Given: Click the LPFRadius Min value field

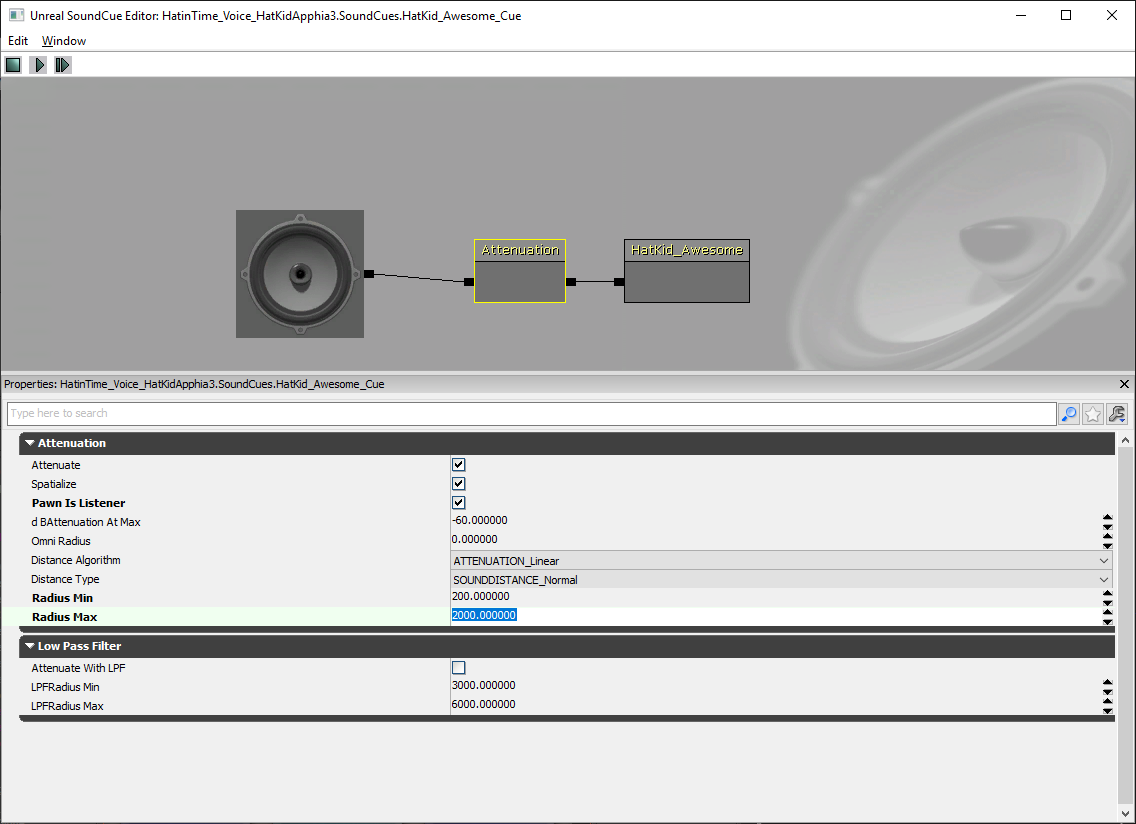Looking at the screenshot, I should (x=775, y=686).
